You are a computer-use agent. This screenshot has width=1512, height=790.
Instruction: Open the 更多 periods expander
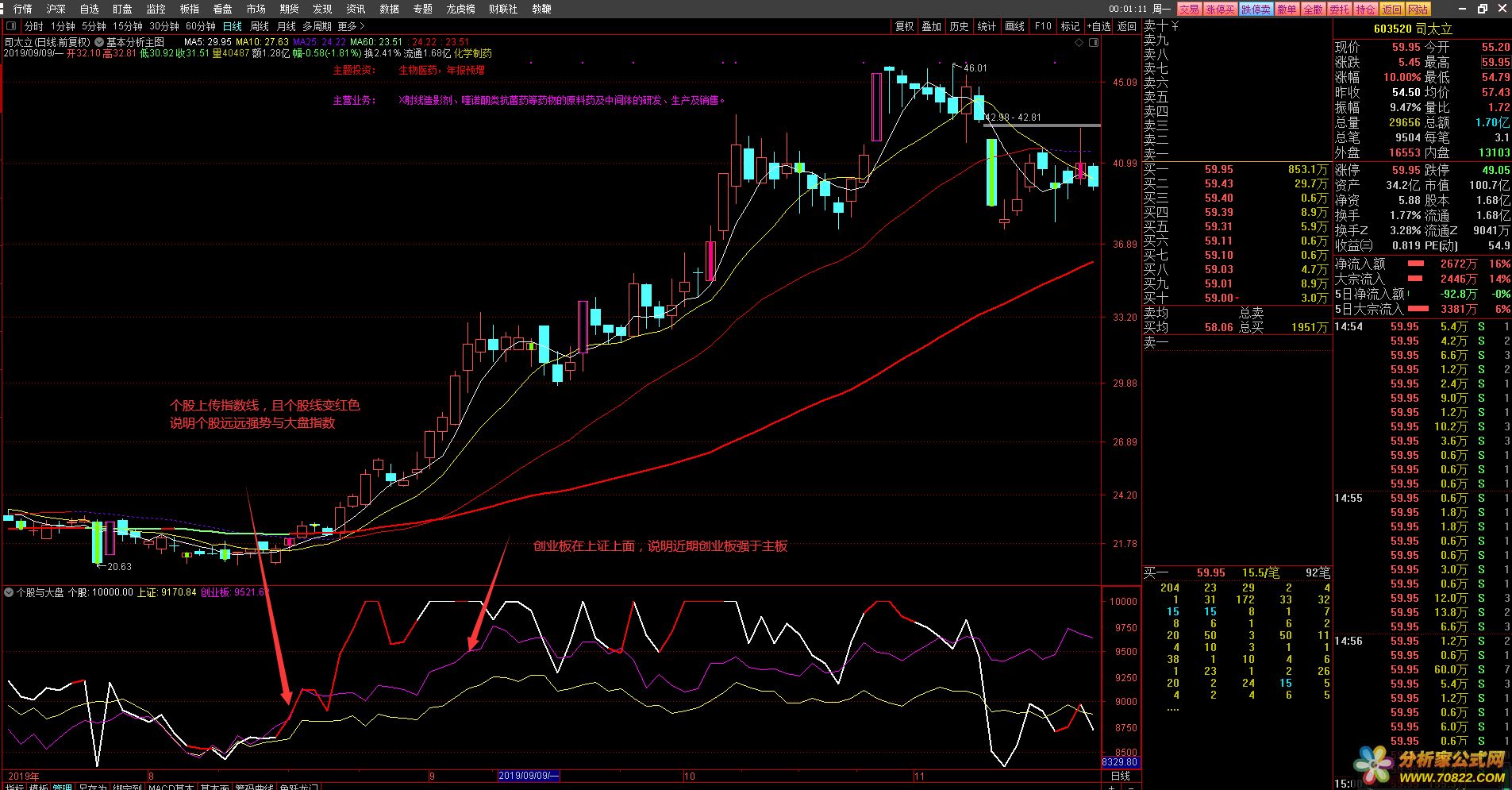coord(351,26)
